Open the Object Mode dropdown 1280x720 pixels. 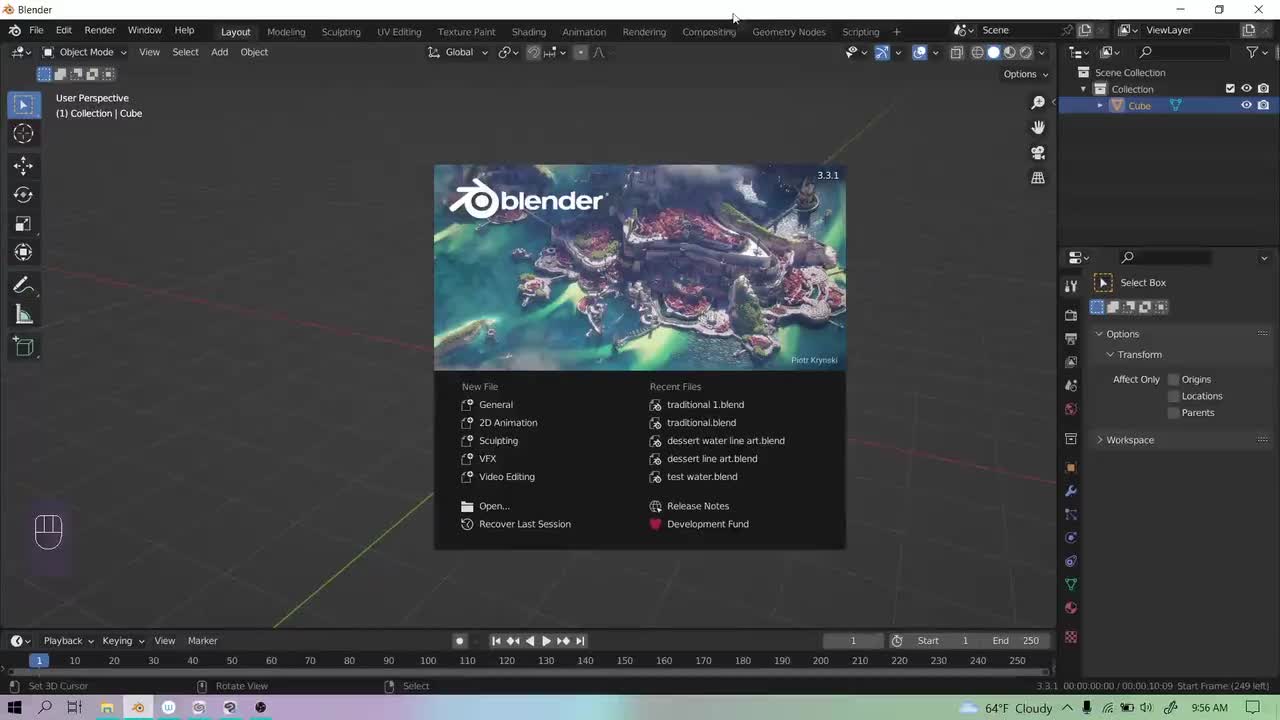click(84, 52)
